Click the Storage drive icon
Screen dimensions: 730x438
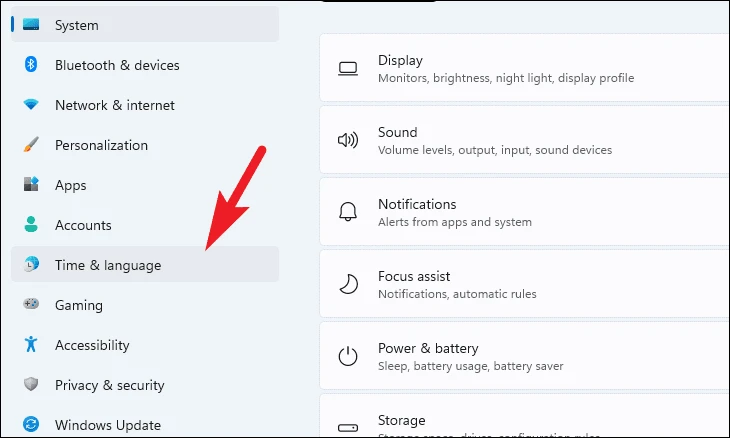[x=348, y=428]
